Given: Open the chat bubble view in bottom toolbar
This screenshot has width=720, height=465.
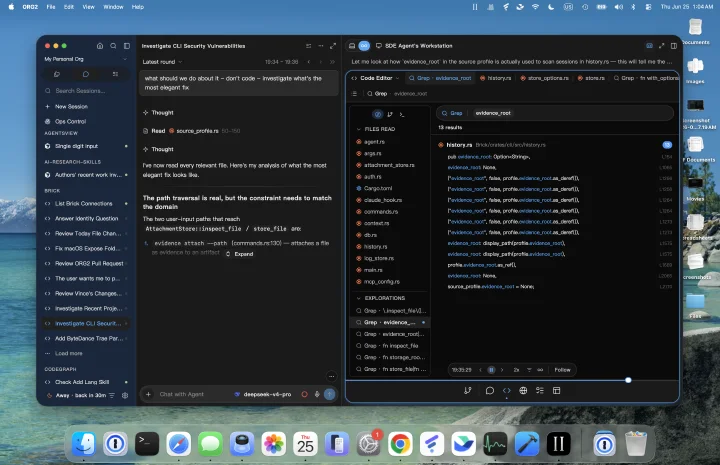Looking at the screenshot, I should [x=489, y=391].
